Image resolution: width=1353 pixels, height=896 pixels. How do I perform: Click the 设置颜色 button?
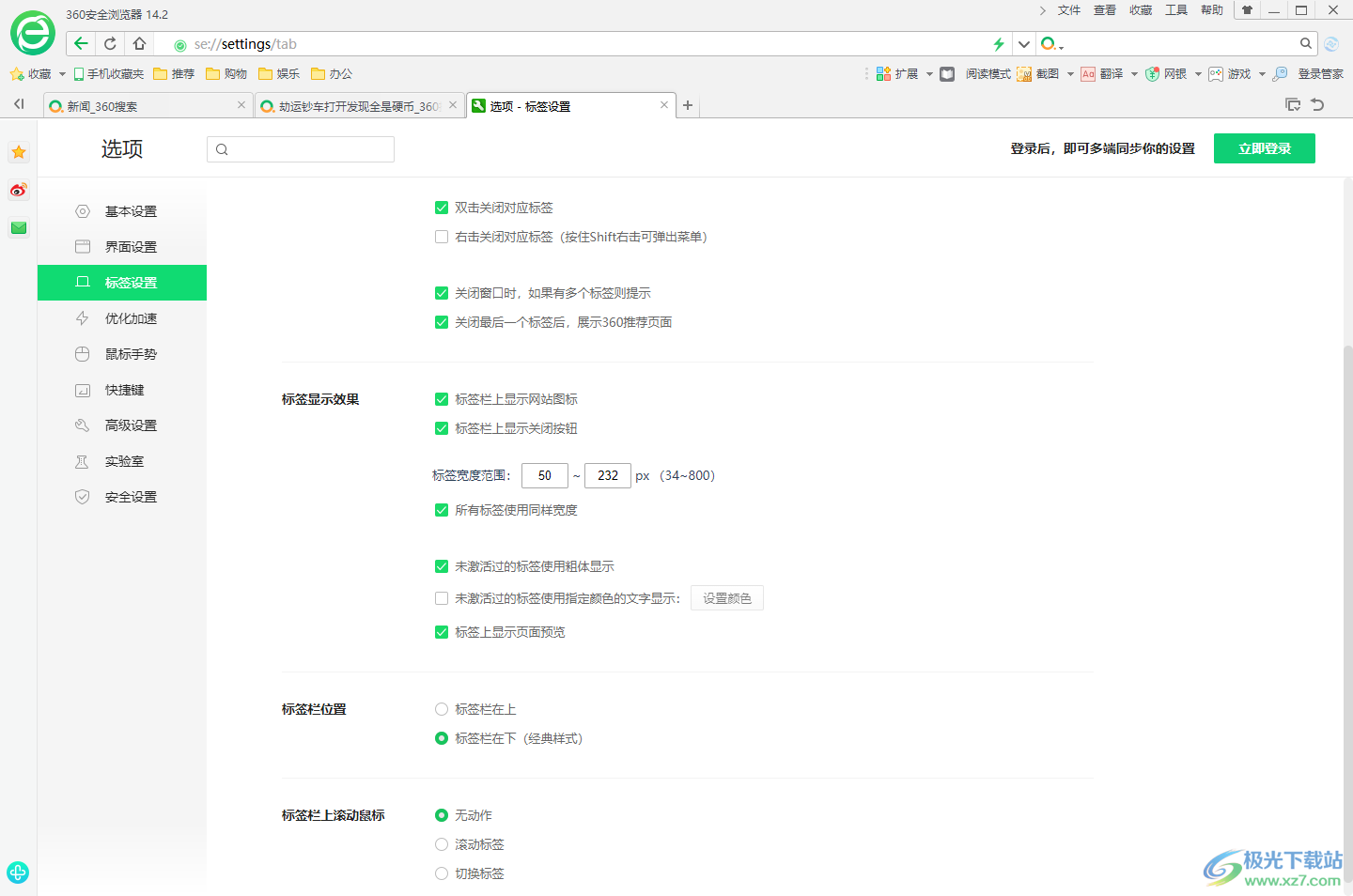727,598
